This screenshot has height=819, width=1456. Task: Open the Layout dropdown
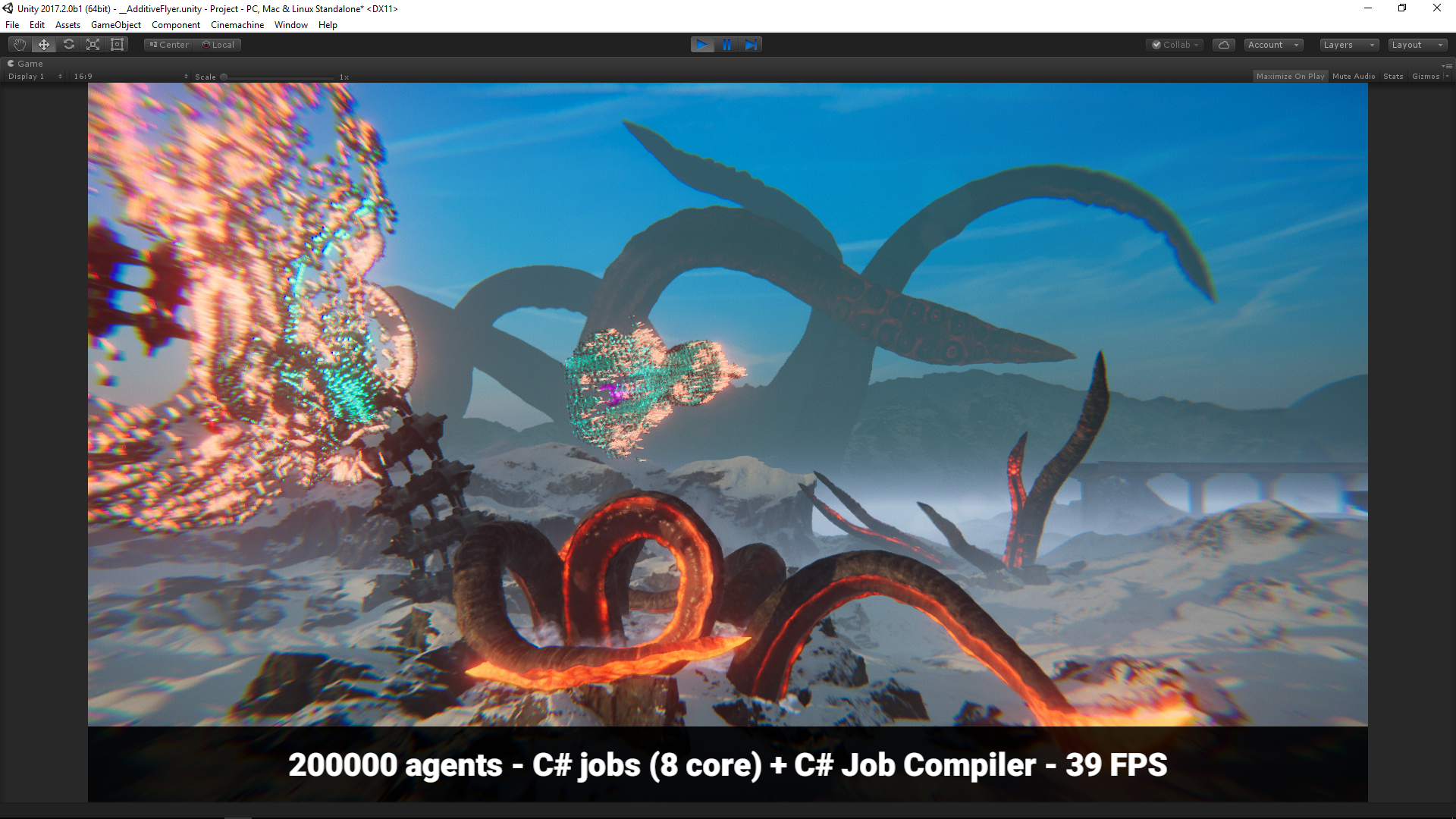click(x=1417, y=45)
